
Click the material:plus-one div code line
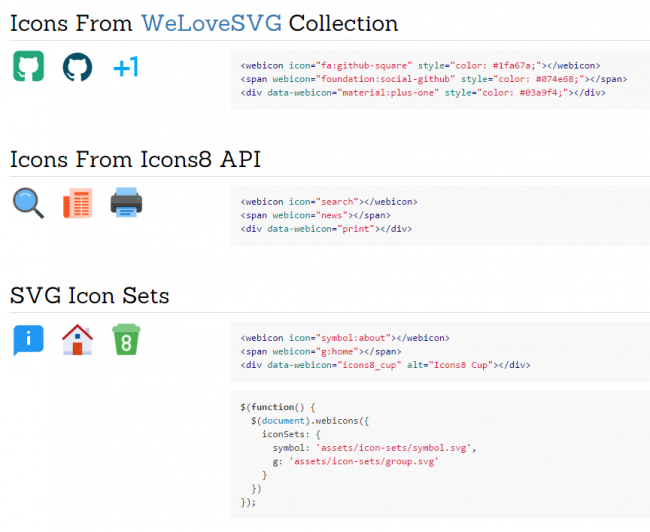click(x=423, y=92)
